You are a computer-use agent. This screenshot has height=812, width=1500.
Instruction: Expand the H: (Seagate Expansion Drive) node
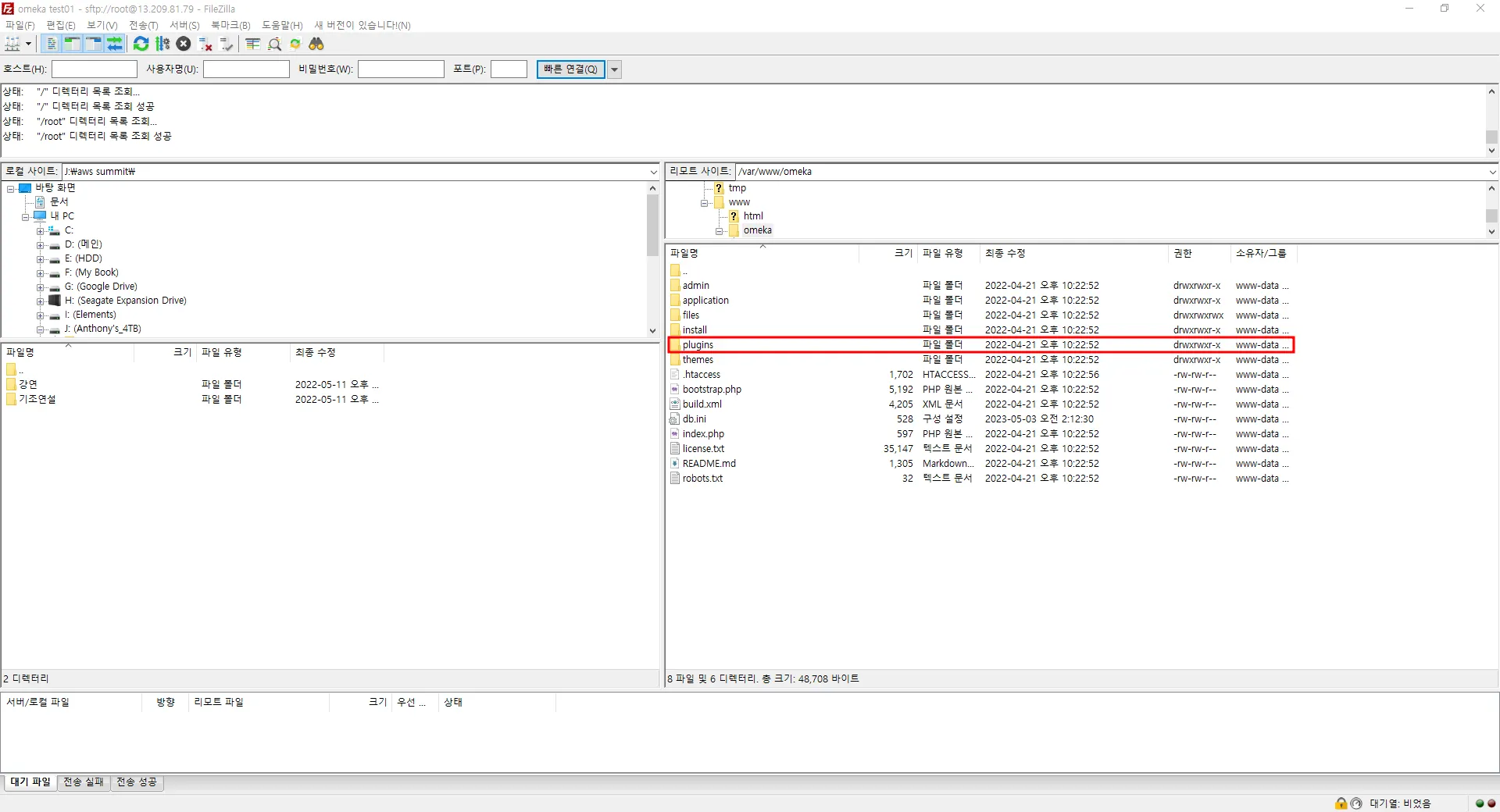pyautogui.click(x=41, y=301)
